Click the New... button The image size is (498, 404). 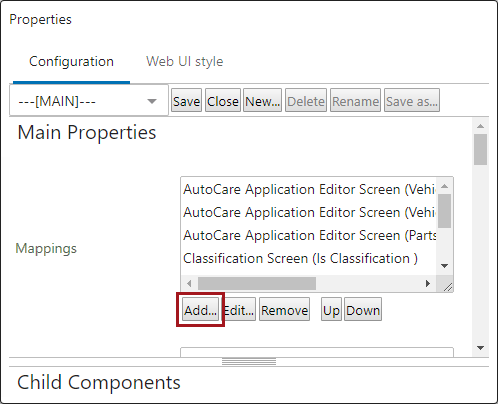coord(262,100)
